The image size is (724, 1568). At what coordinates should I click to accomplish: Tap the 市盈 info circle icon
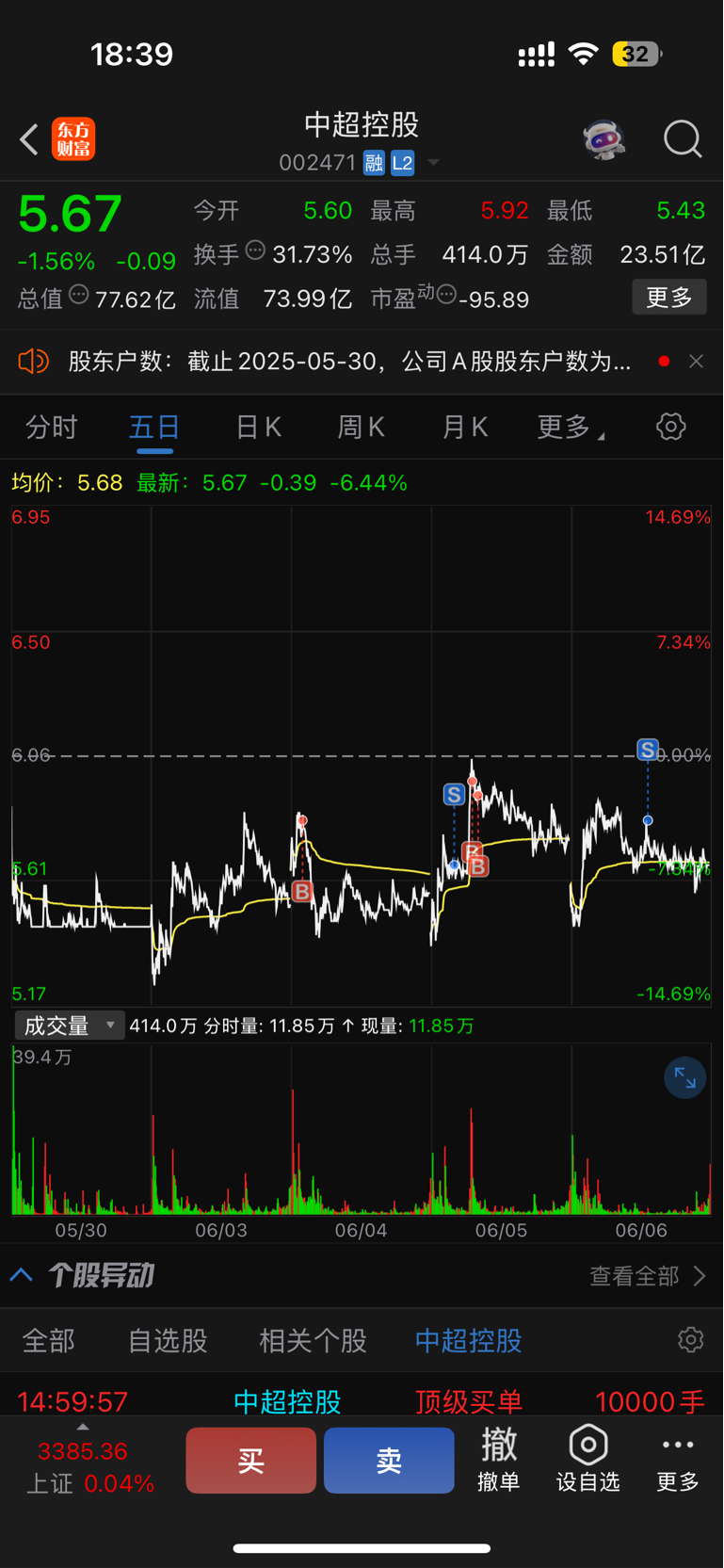[446, 295]
